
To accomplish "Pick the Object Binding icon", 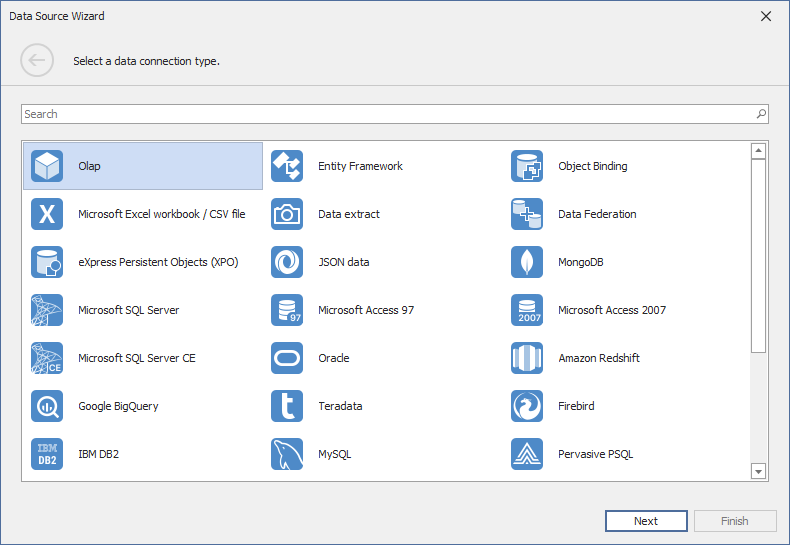I will 526,166.
